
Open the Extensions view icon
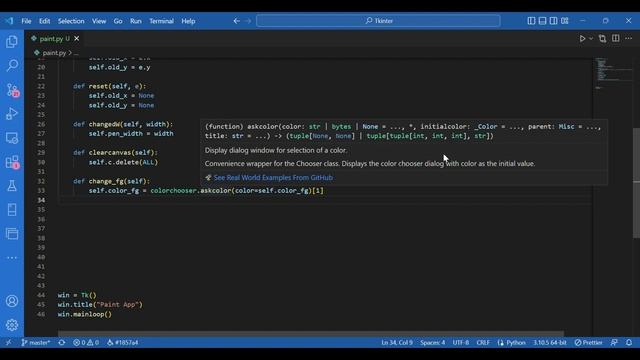tap(12, 162)
